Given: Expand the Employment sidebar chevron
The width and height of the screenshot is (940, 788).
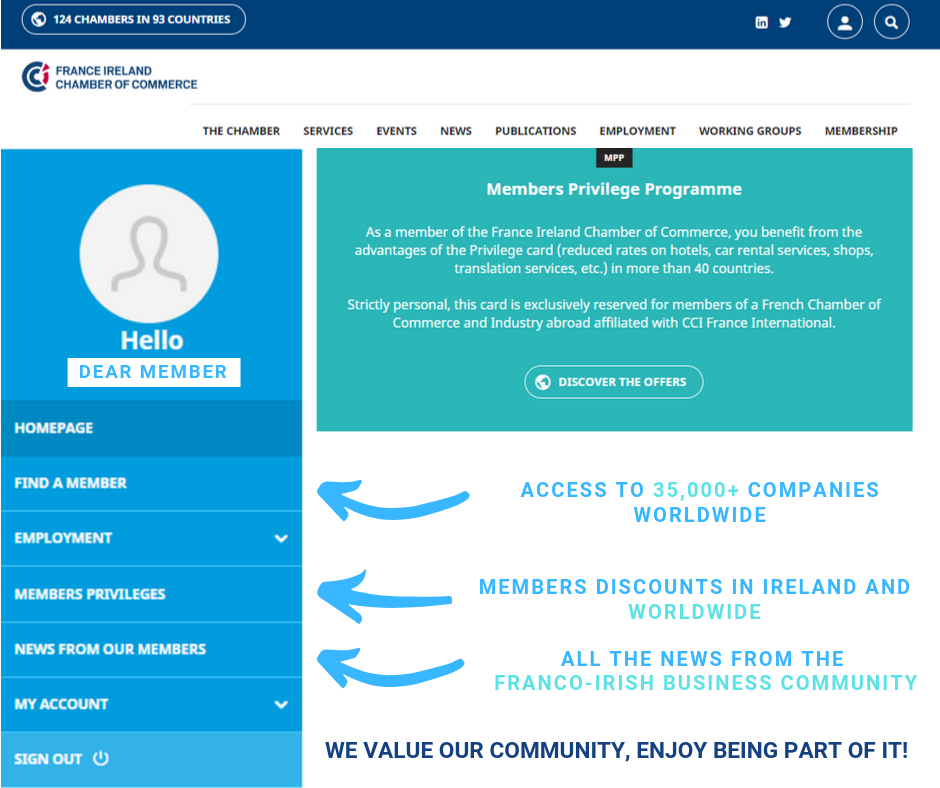Looking at the screenshot, I should (281, 538).
